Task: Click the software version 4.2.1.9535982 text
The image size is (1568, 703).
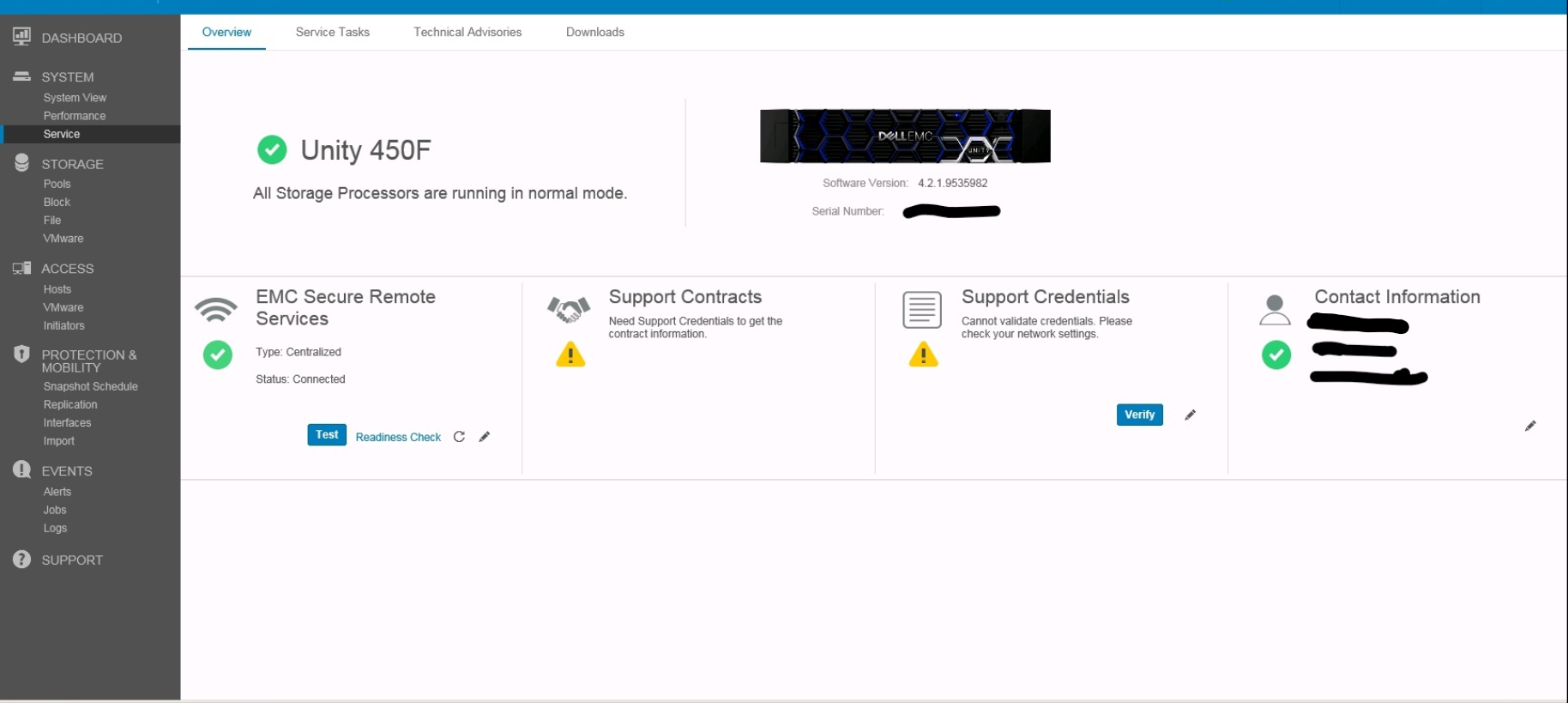Action: point(952,183)
